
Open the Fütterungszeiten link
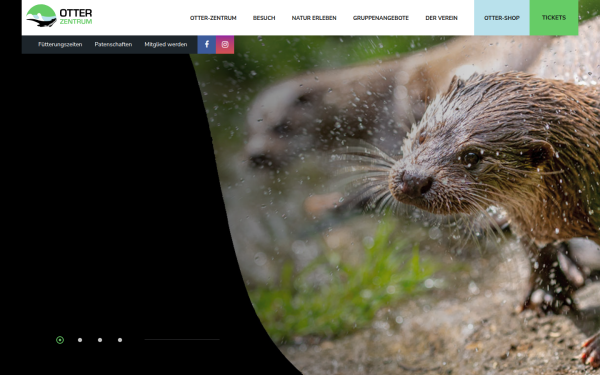(60, 44)
